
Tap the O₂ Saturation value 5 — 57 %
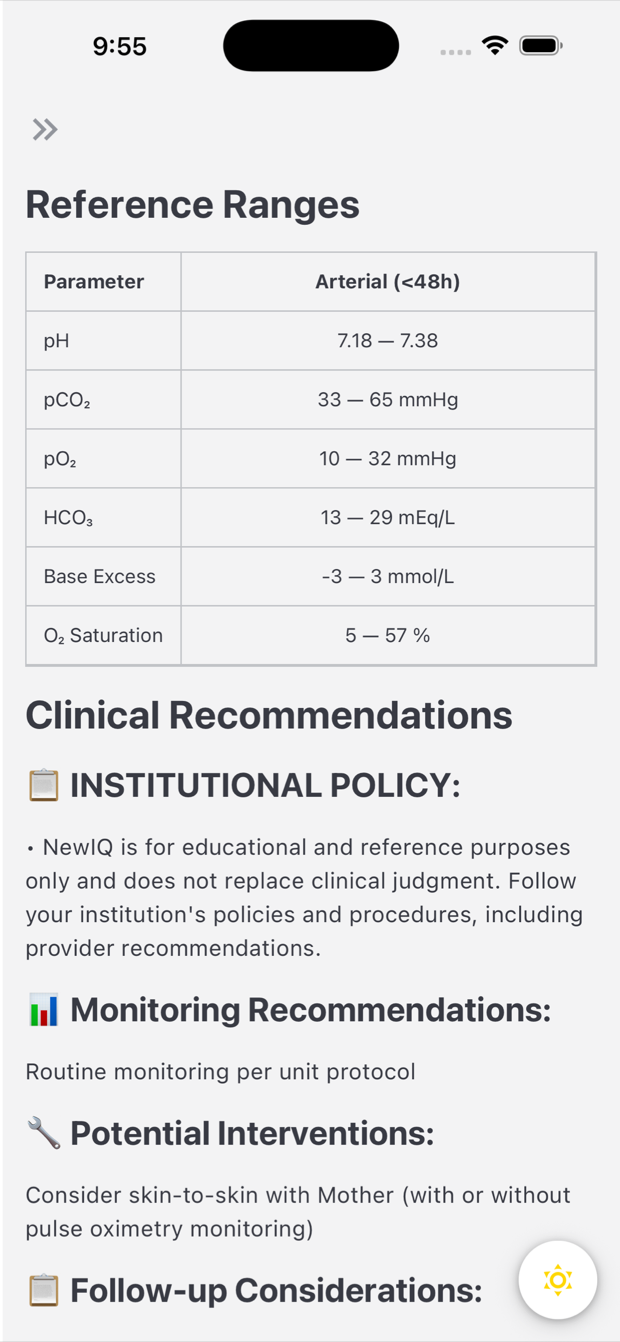[388, 636]
